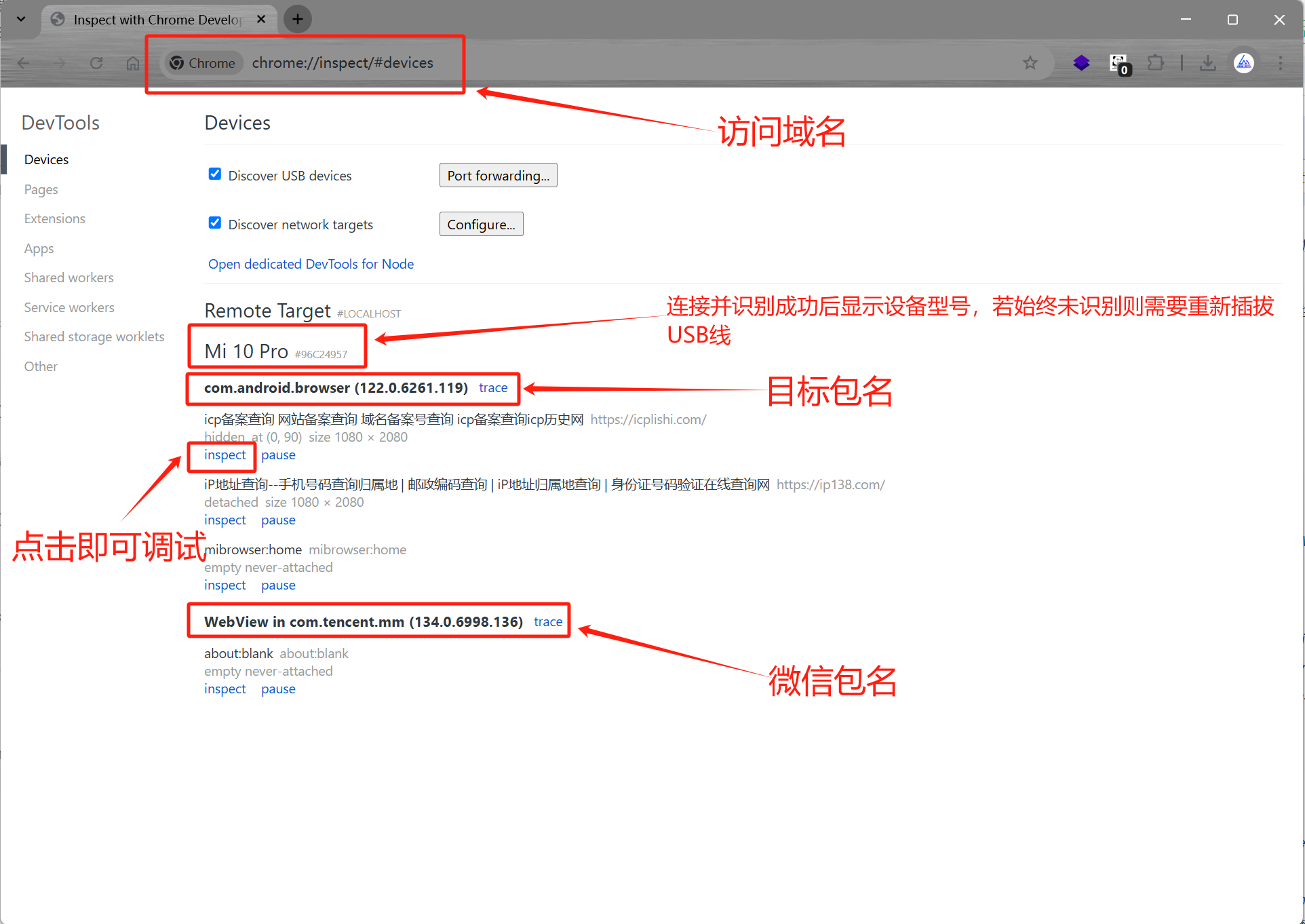Open a new tab with plus
Viewport: 1305px width, 924px height.
tap(298, 19)
